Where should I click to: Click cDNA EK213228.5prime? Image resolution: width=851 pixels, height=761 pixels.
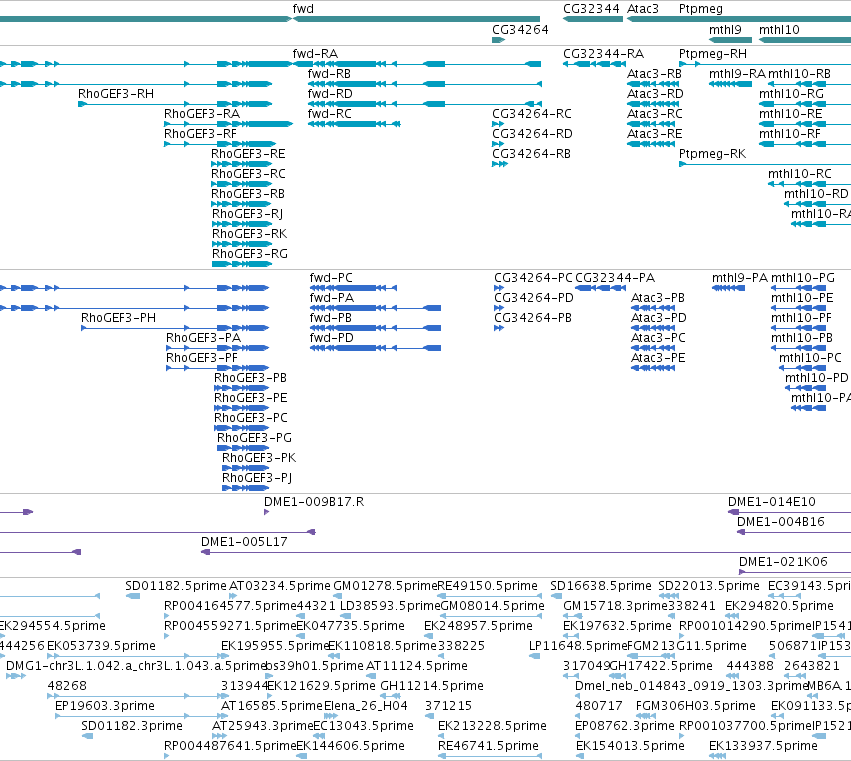[x=442, y=737]
